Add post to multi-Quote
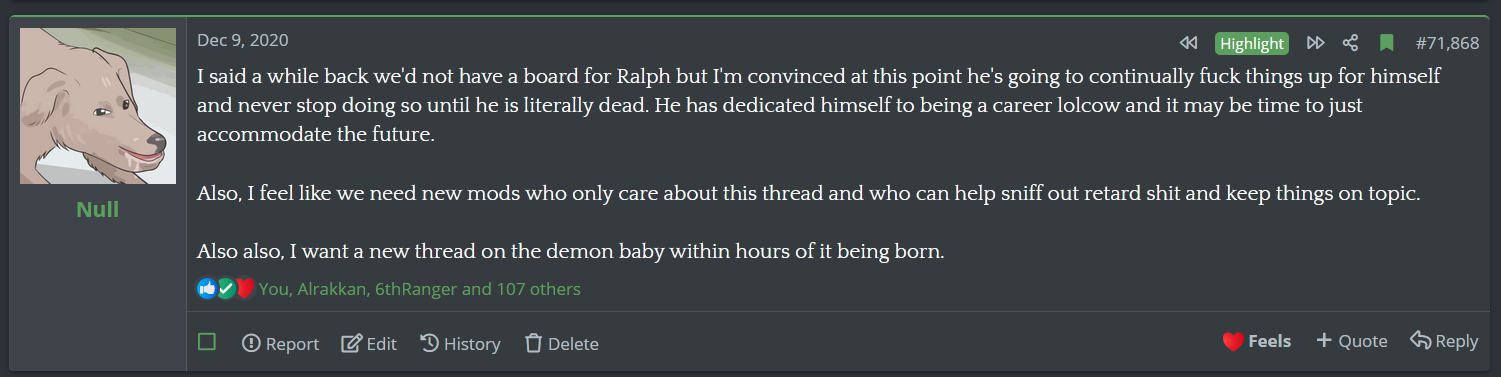Image resolution: width=1501 pixels, height=377 pixels. click(x=1351, y=341)
